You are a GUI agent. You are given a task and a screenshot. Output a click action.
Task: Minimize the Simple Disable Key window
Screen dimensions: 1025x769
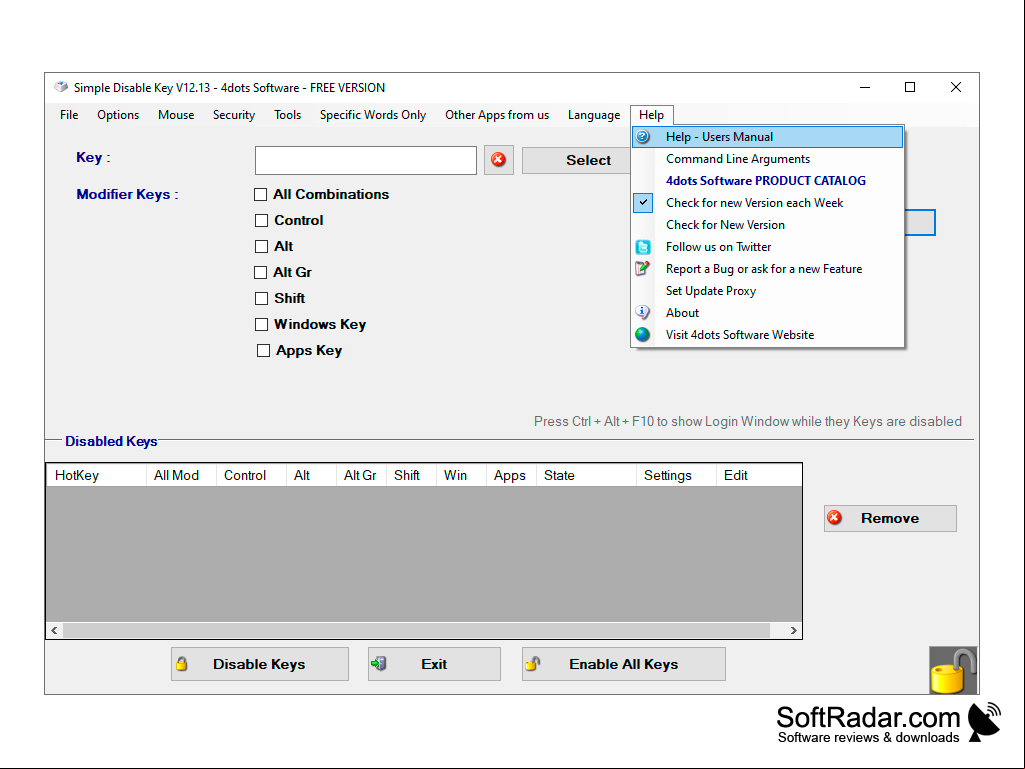point(865,88)
